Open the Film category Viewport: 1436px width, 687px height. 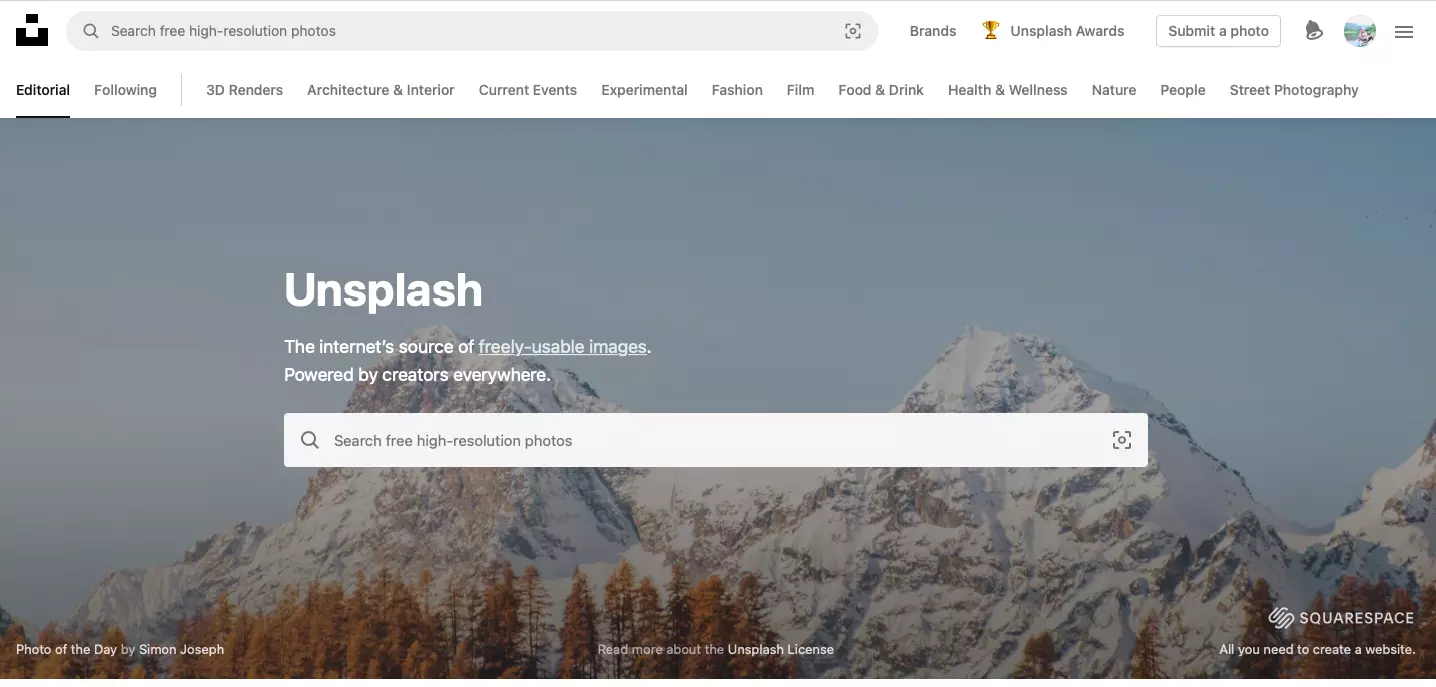800,90
